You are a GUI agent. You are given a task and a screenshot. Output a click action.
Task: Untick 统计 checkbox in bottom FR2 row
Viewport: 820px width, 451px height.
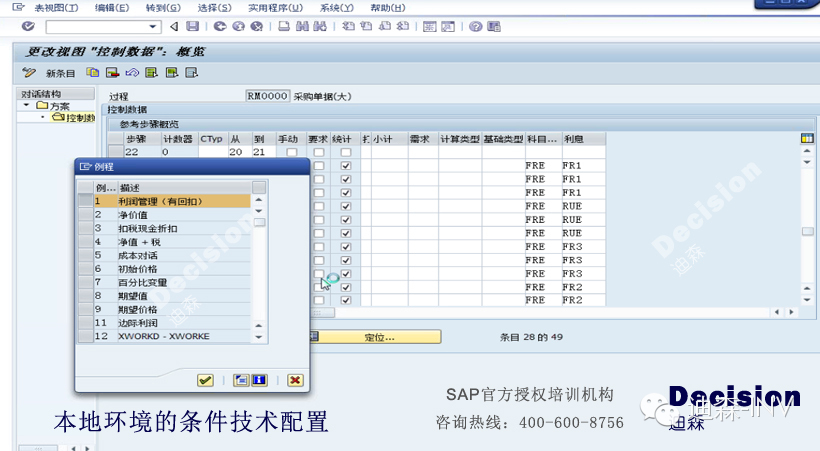(346, 300)
